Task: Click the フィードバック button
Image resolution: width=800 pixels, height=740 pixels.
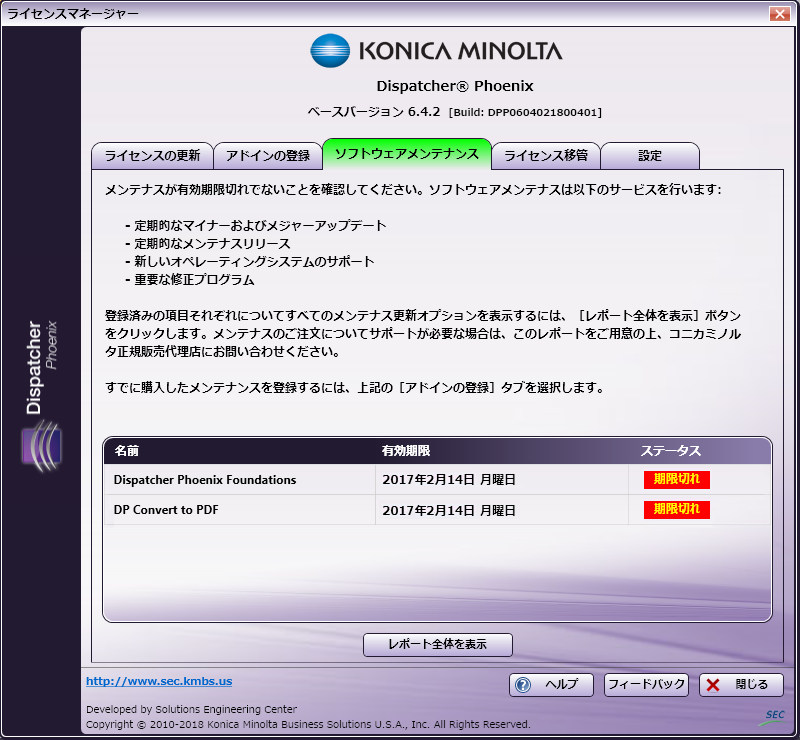Action: pyautogui.click(x=646, y=684)
